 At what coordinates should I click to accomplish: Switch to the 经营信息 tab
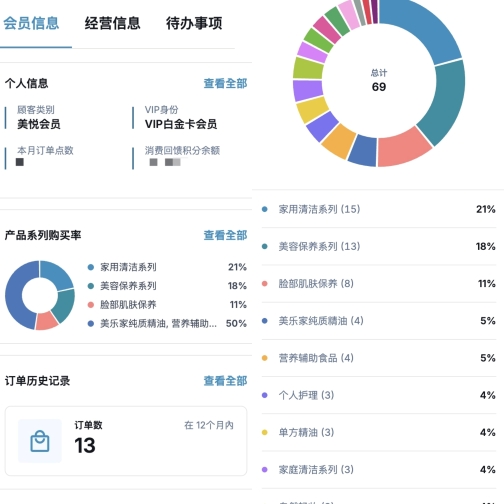click(x=112, y=23)
